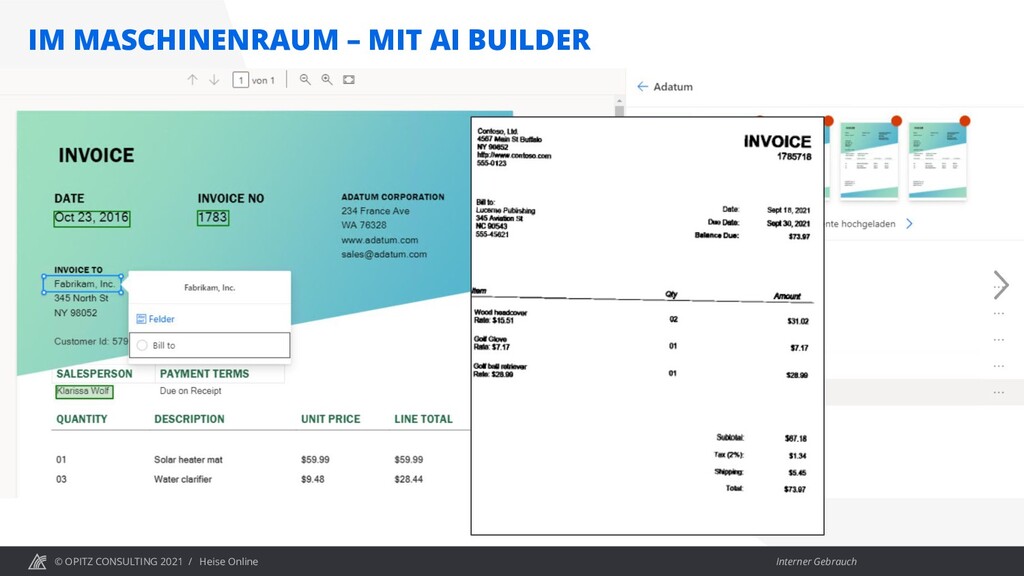Click the Subtotal $67.18 amount
This screenshot has width=1024, height=576.
click(795, 438)
